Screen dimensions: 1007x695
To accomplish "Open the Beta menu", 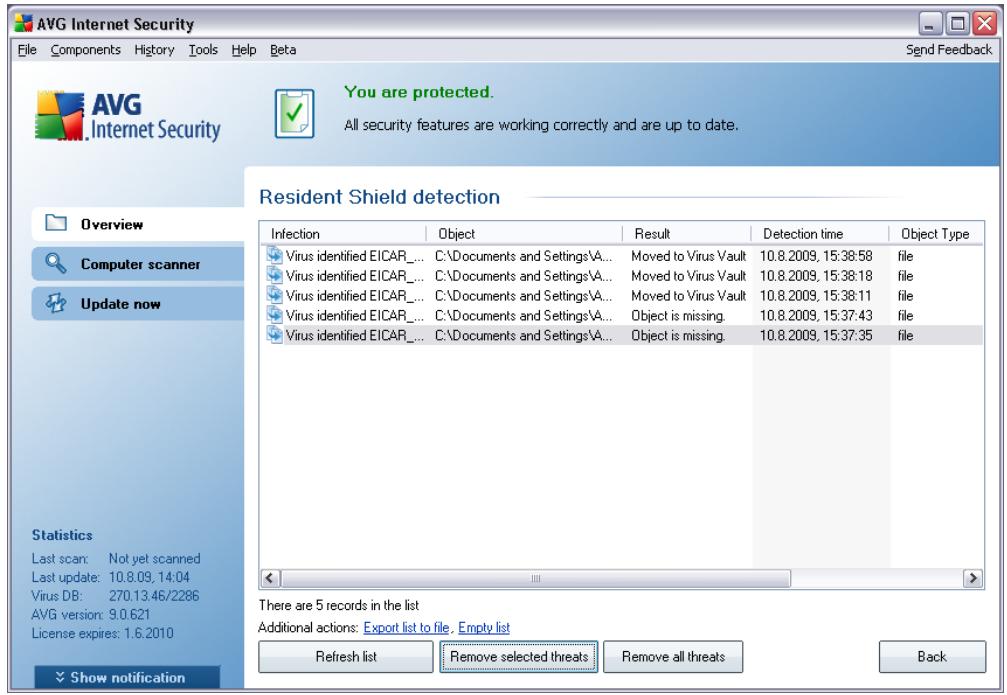I will (x=283, y=49).
